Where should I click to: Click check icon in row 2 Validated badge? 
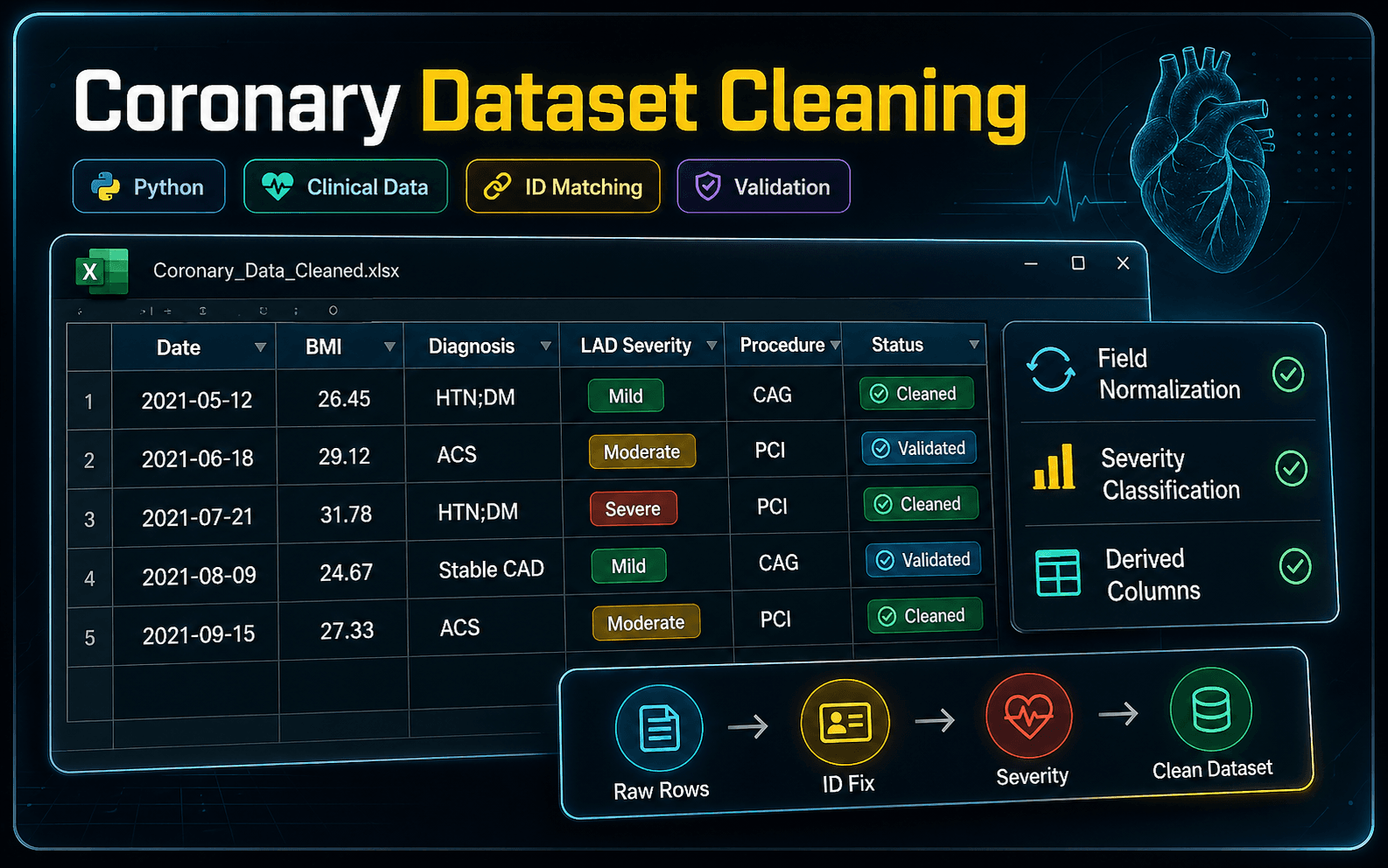coord(881,448)
